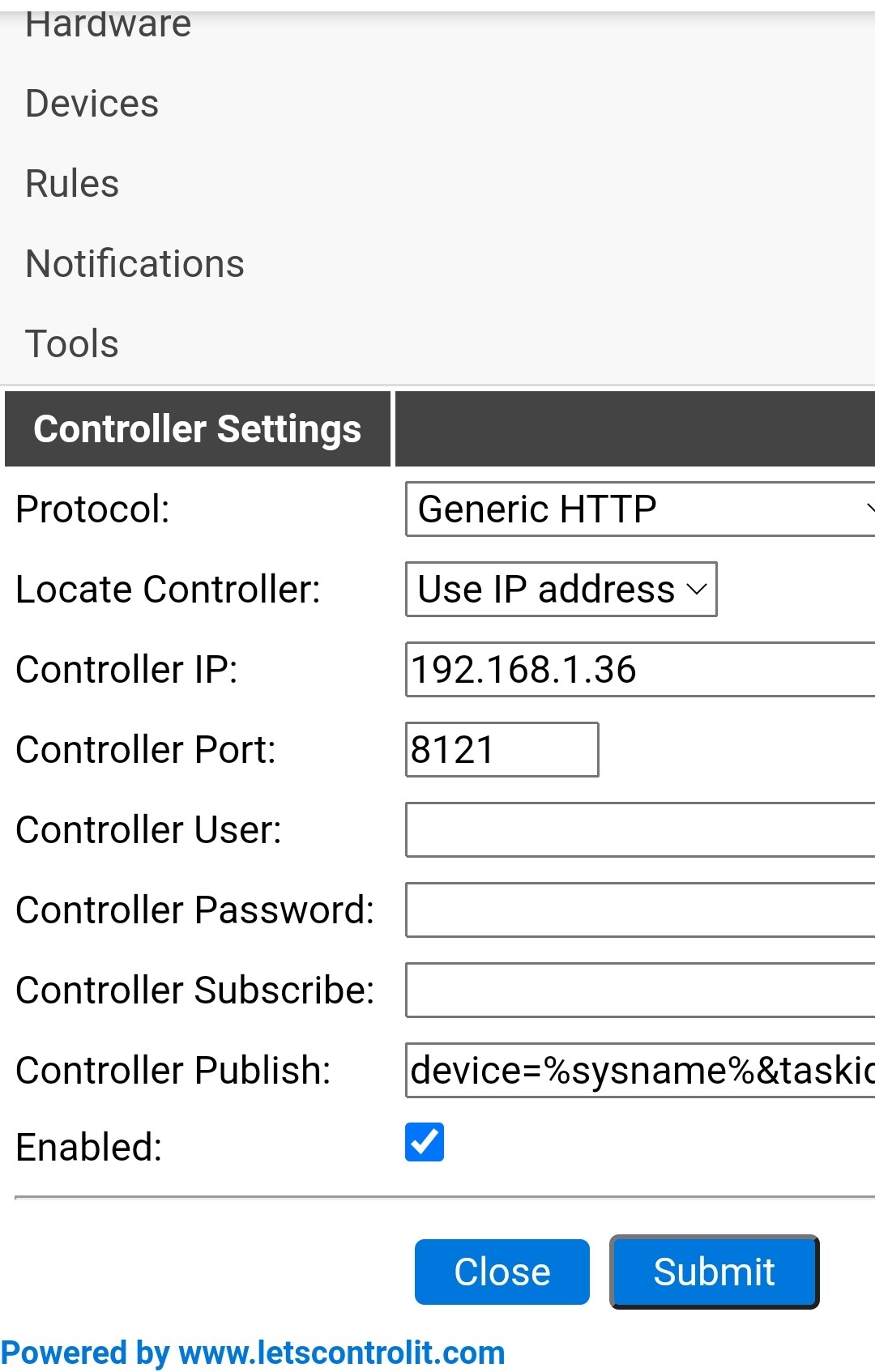The image size is (875, 1372).
Task: Click the Controller Publish field
Action: tap(640, 1070)
